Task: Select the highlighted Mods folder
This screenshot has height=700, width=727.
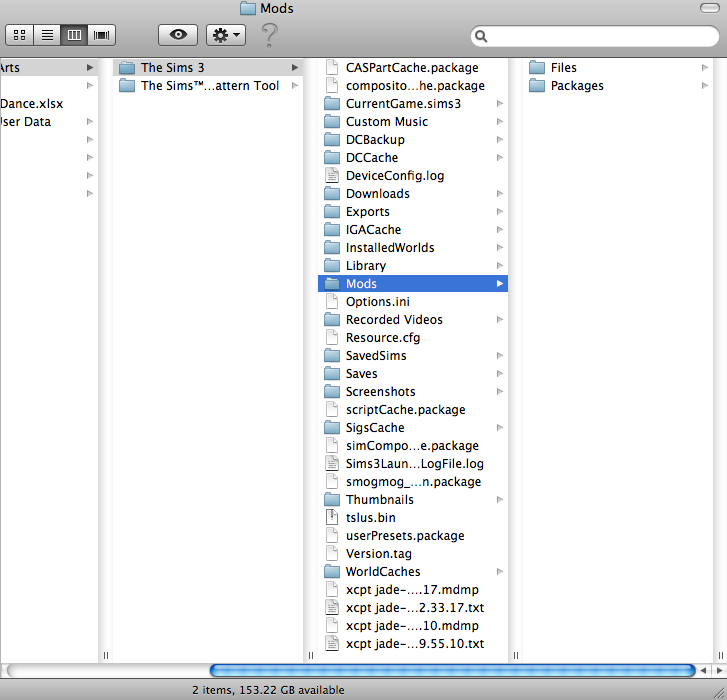Action: click(x=413, y=284)
